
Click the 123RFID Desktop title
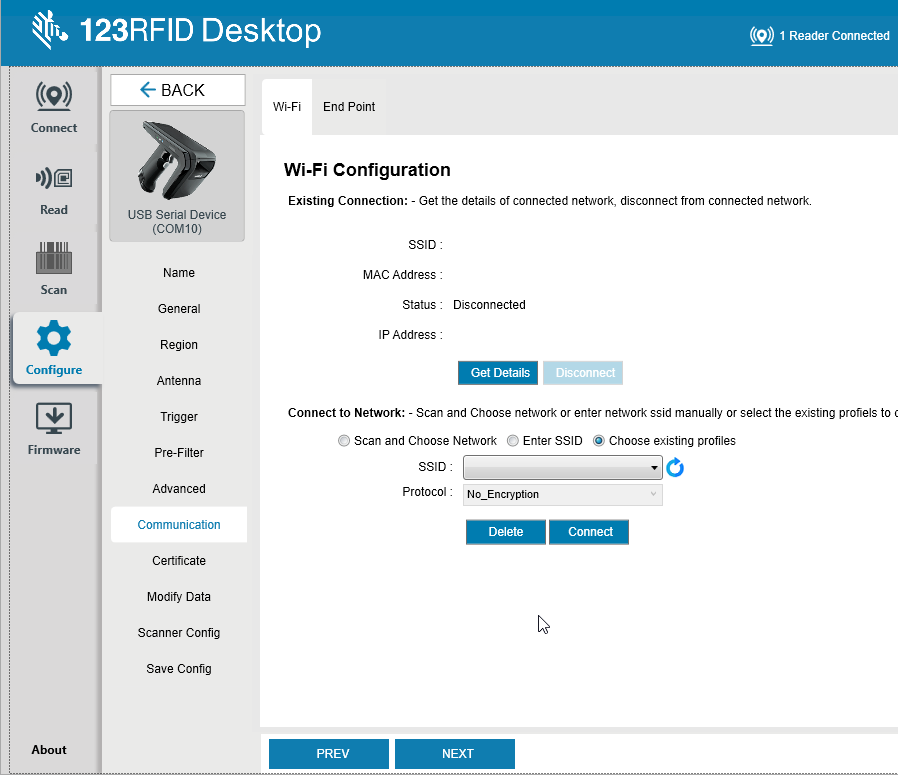tap(200, 30)
